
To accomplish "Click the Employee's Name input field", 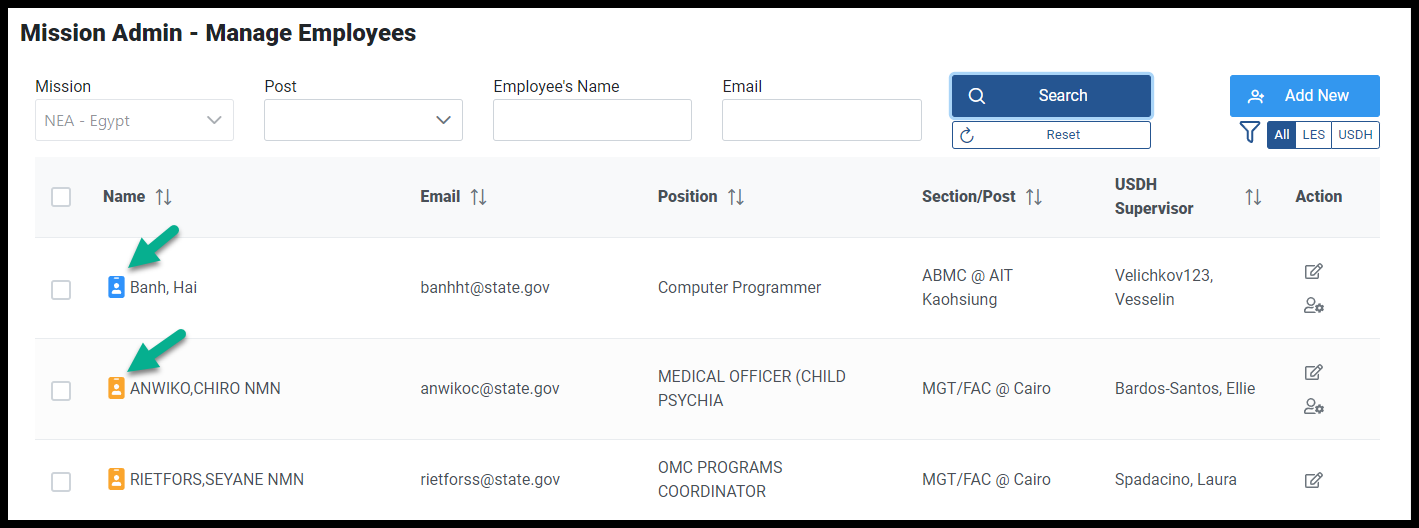I will click(x=592, y=120).
